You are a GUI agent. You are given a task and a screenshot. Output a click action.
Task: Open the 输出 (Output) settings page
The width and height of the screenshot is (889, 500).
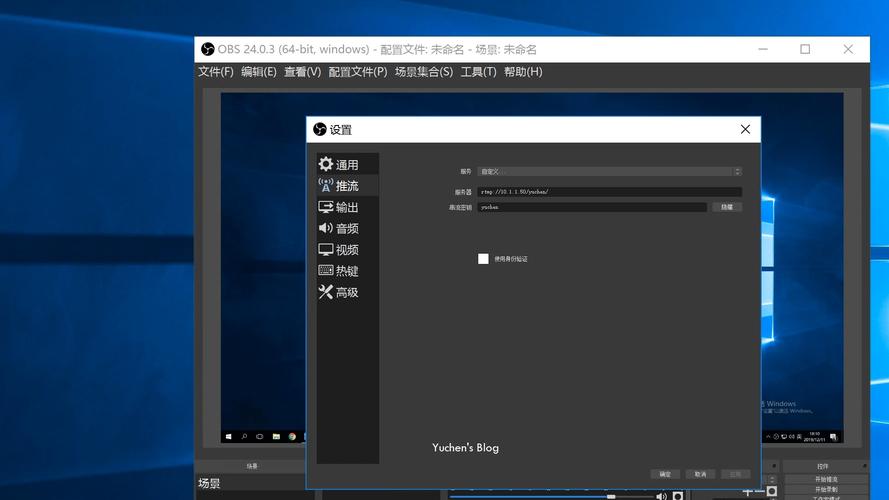(x=347, y=207)
